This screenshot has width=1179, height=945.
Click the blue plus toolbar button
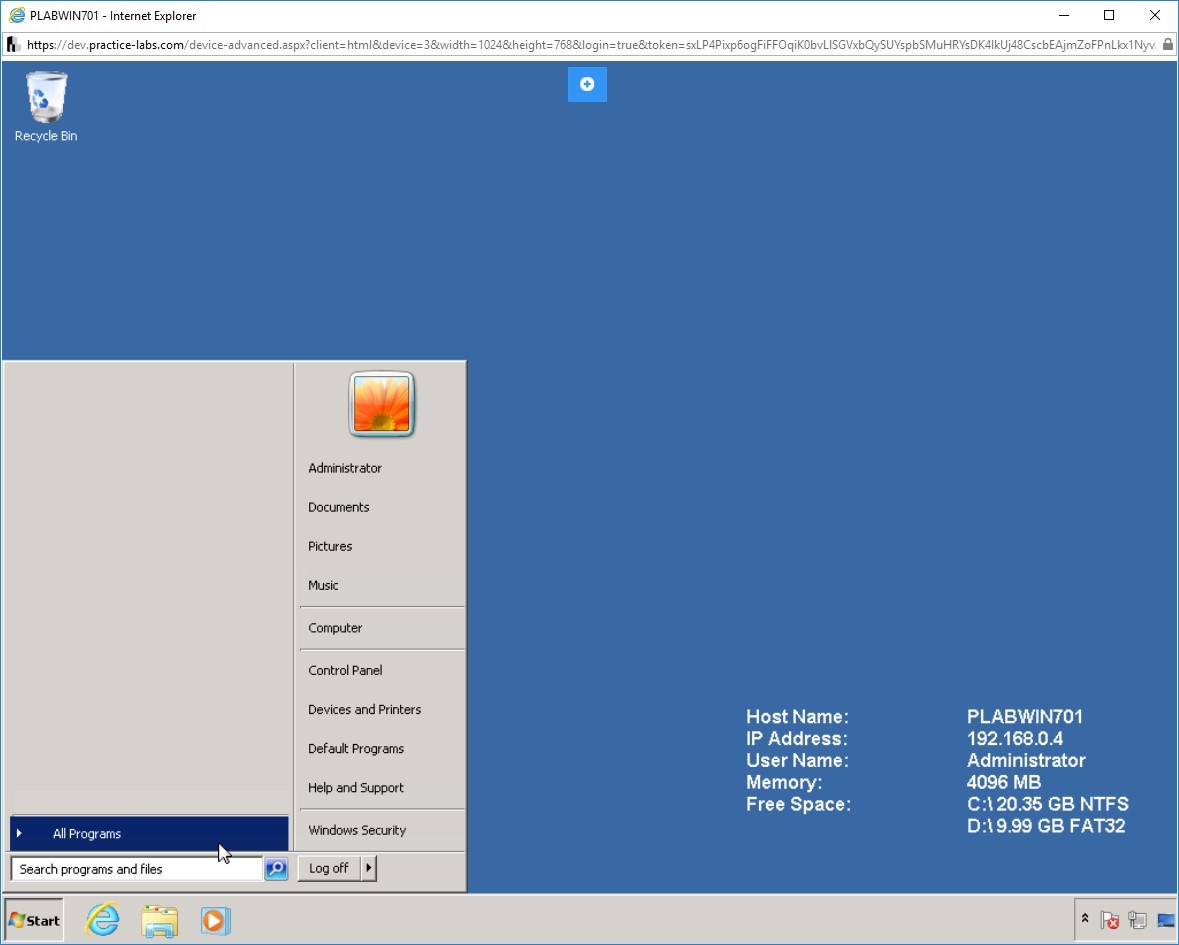(587, 84)
